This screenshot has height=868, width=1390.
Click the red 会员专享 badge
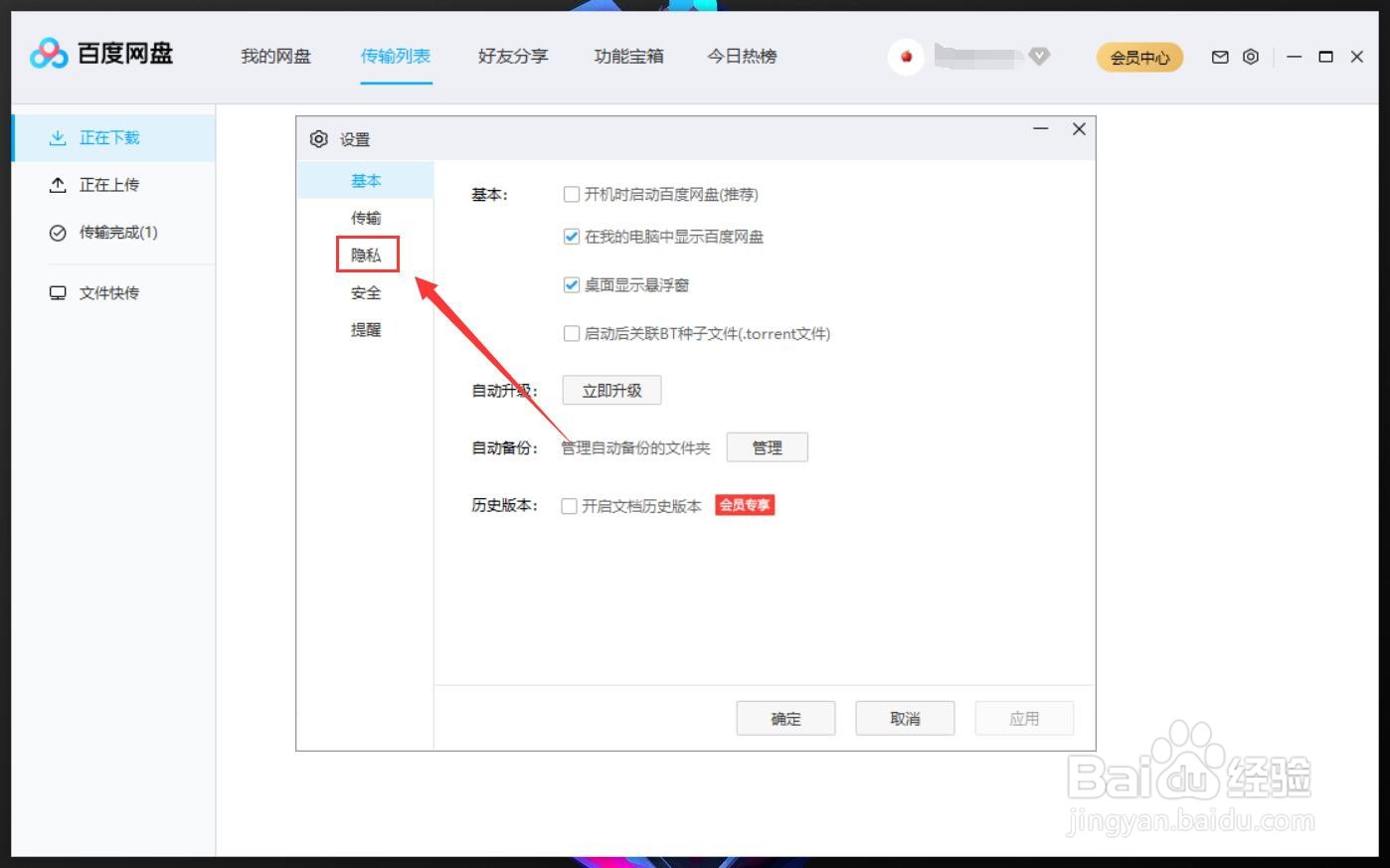(x=745, y=505)
